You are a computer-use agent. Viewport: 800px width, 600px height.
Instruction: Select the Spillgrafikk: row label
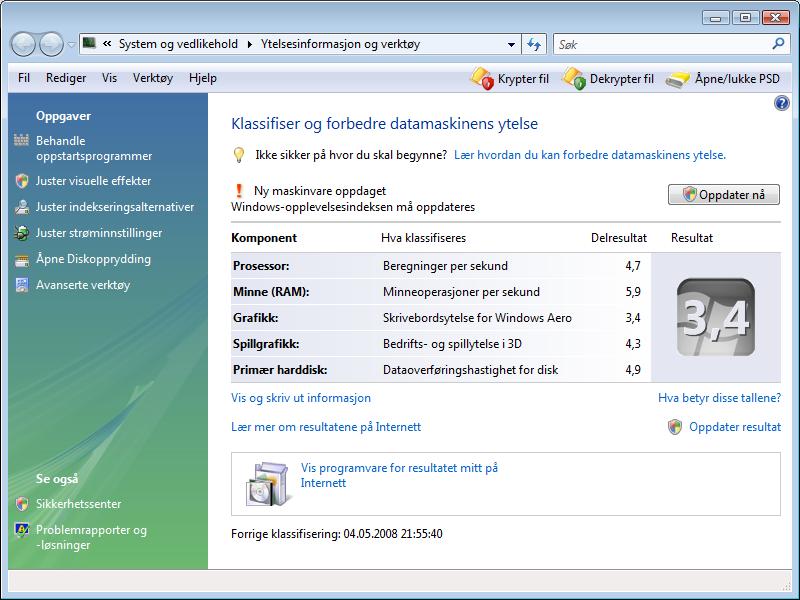coord(266,344)
